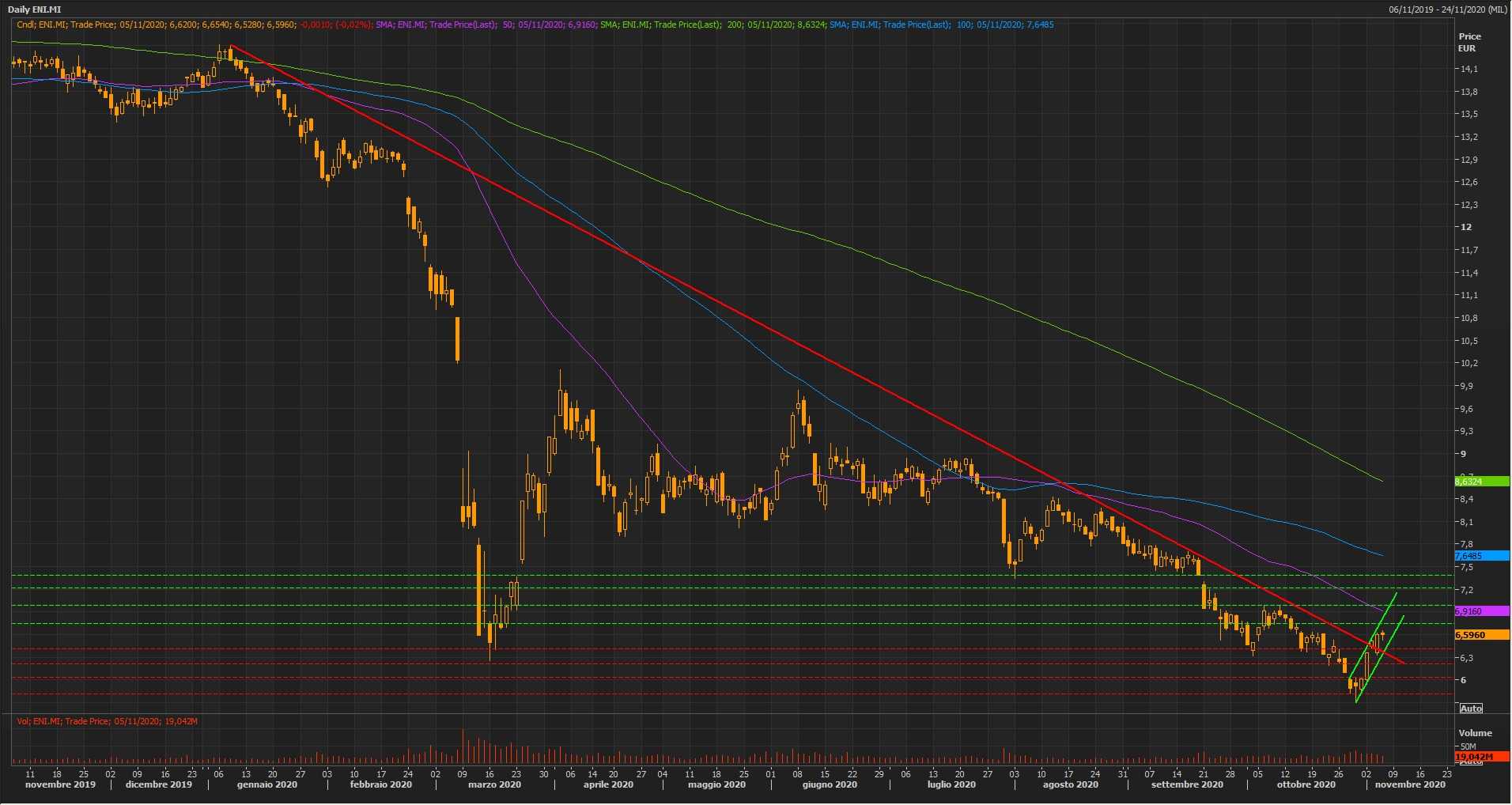This screenshot has width=1512, height=805.
Task: Click the giugno 2020 month label
Action: tap(830, 785)
